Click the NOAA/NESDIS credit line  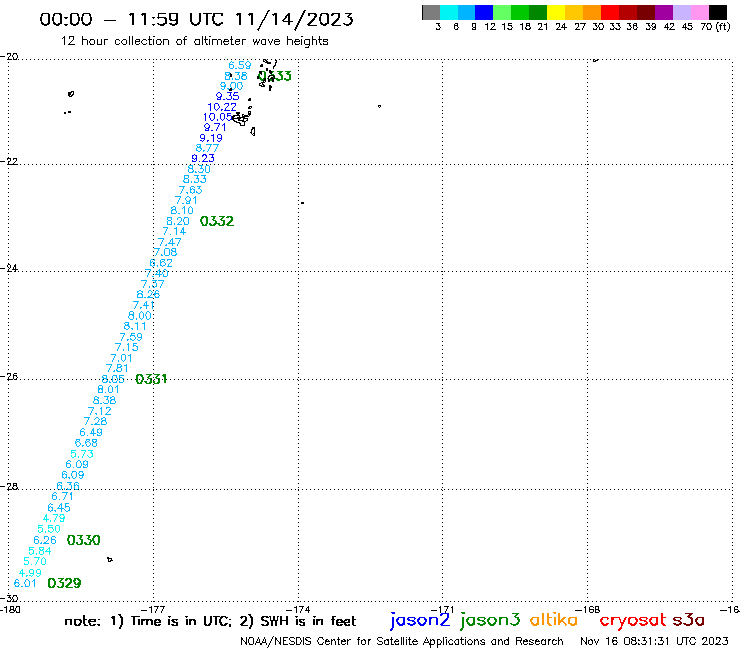click(402, 641)
